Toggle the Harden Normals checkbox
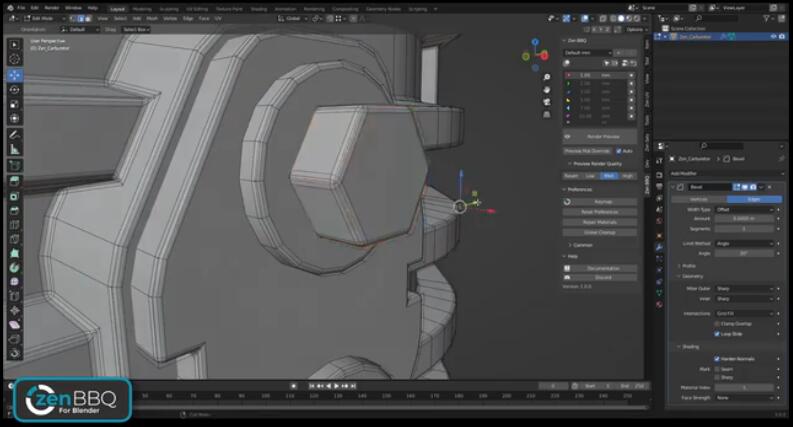The image size is (793, 427). 717,359
